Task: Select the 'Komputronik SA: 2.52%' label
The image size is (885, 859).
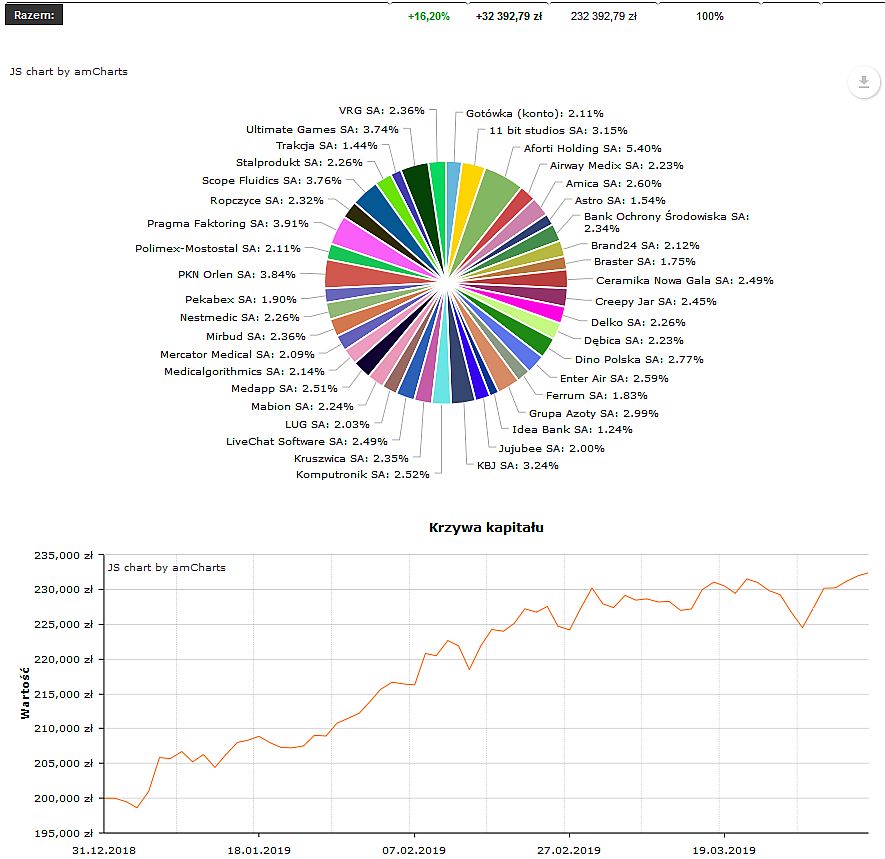Action: (362, 475)
